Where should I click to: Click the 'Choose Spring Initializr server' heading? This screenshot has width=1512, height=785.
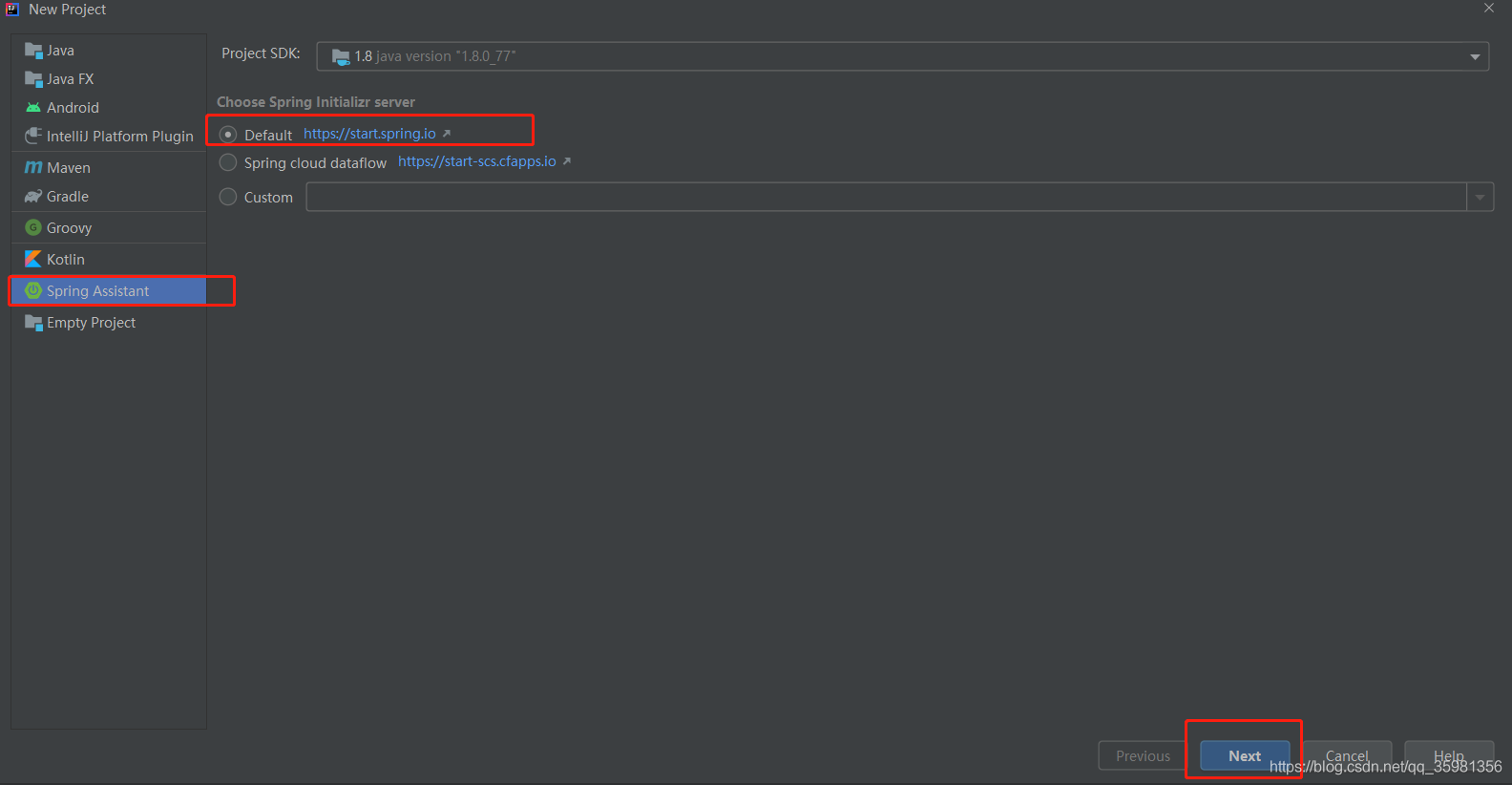pos(316,102)
